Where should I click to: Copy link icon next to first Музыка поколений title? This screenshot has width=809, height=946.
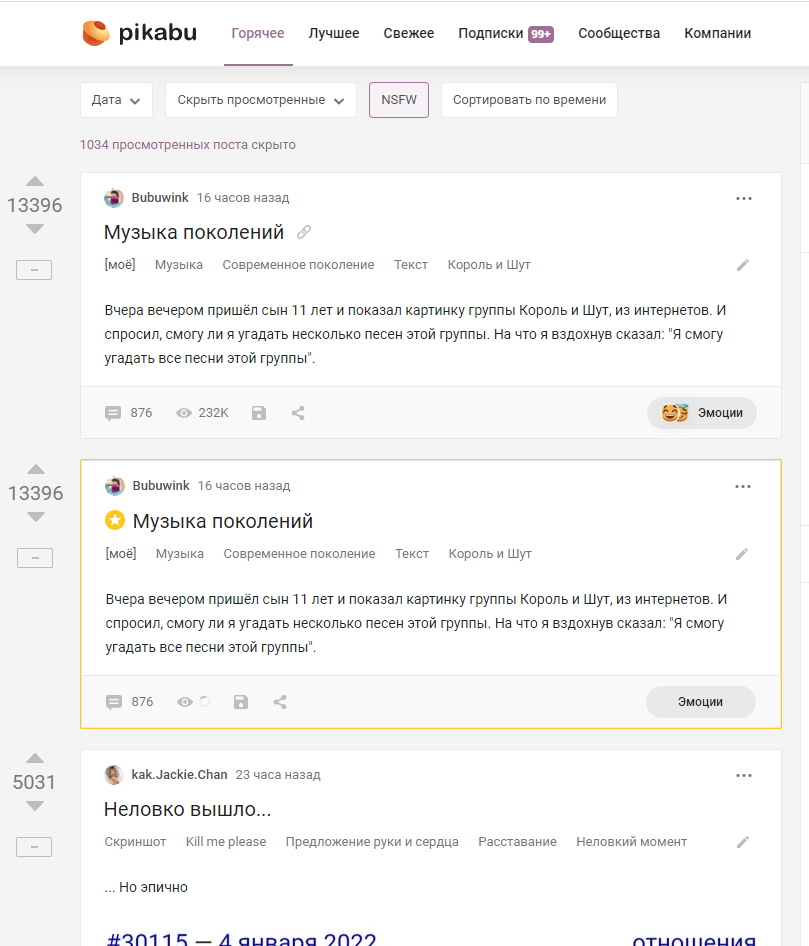[x=304, y=232]
